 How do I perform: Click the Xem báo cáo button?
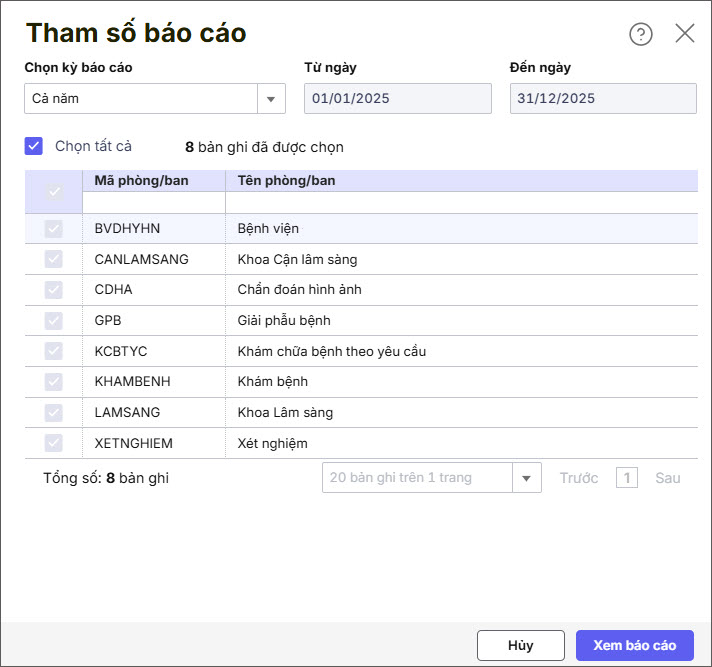634,645
